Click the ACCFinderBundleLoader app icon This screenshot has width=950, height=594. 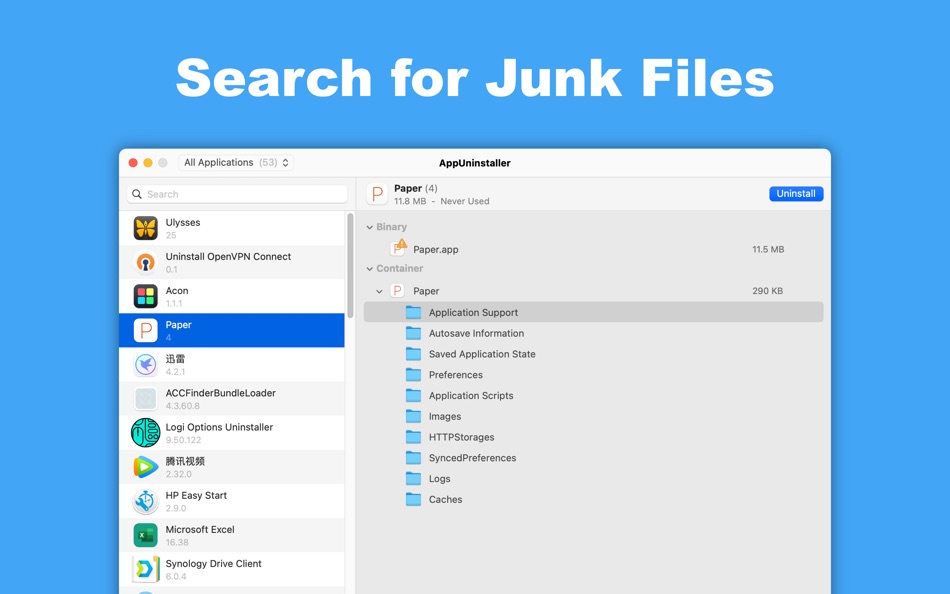point(145,399)
